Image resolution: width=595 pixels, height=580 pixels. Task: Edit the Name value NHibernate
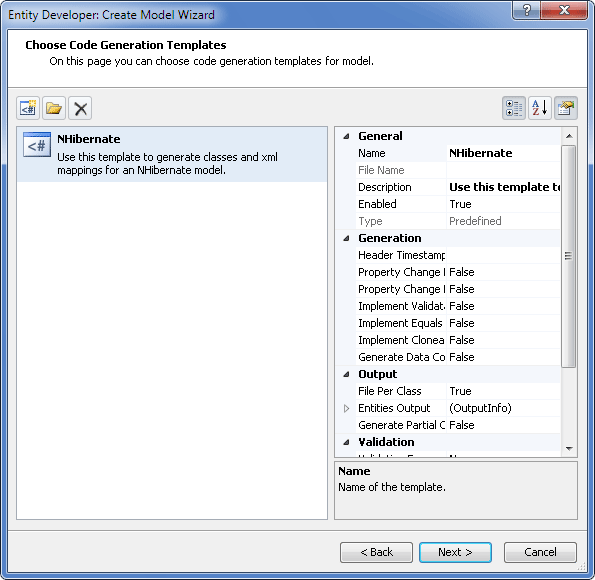480,153
